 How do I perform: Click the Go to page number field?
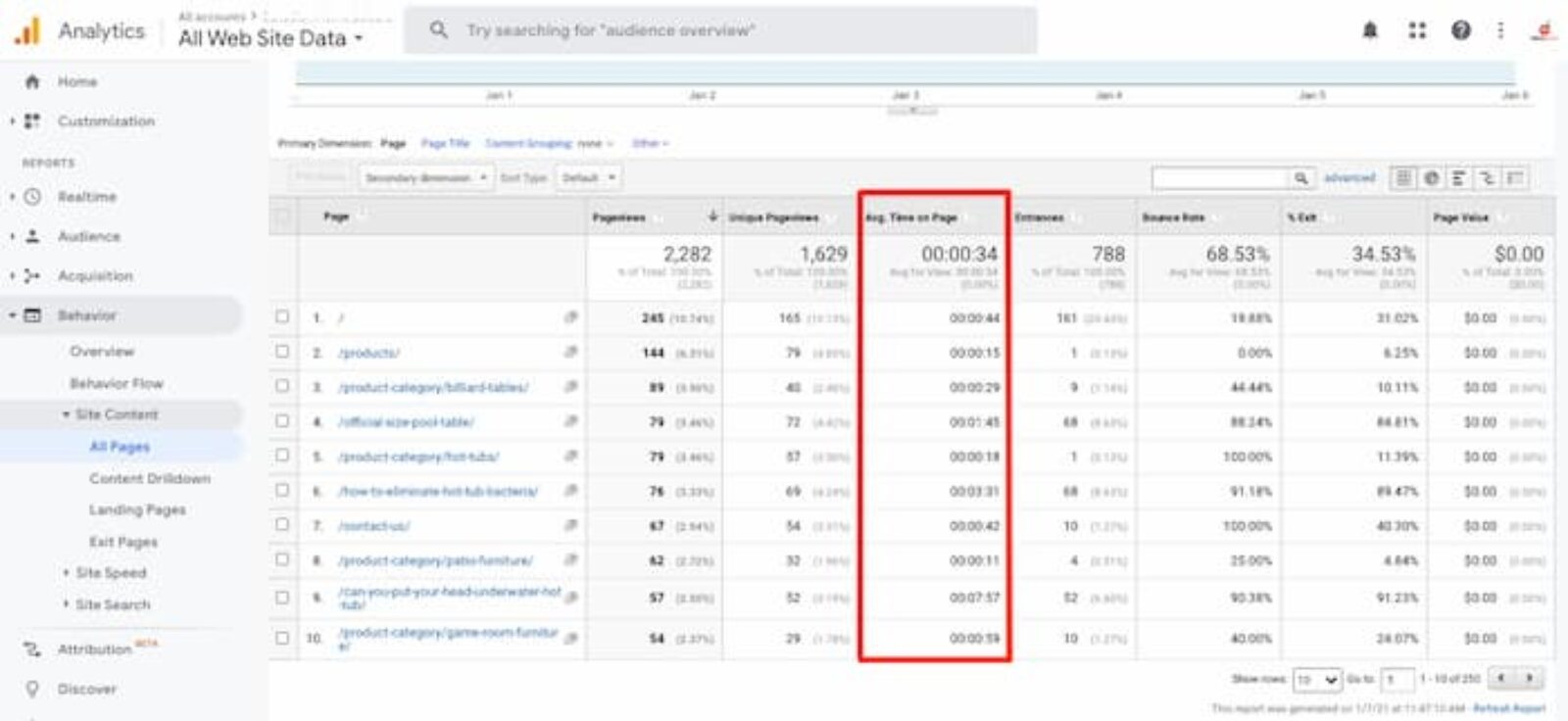pyautogui.click(x=1396, y=679)
